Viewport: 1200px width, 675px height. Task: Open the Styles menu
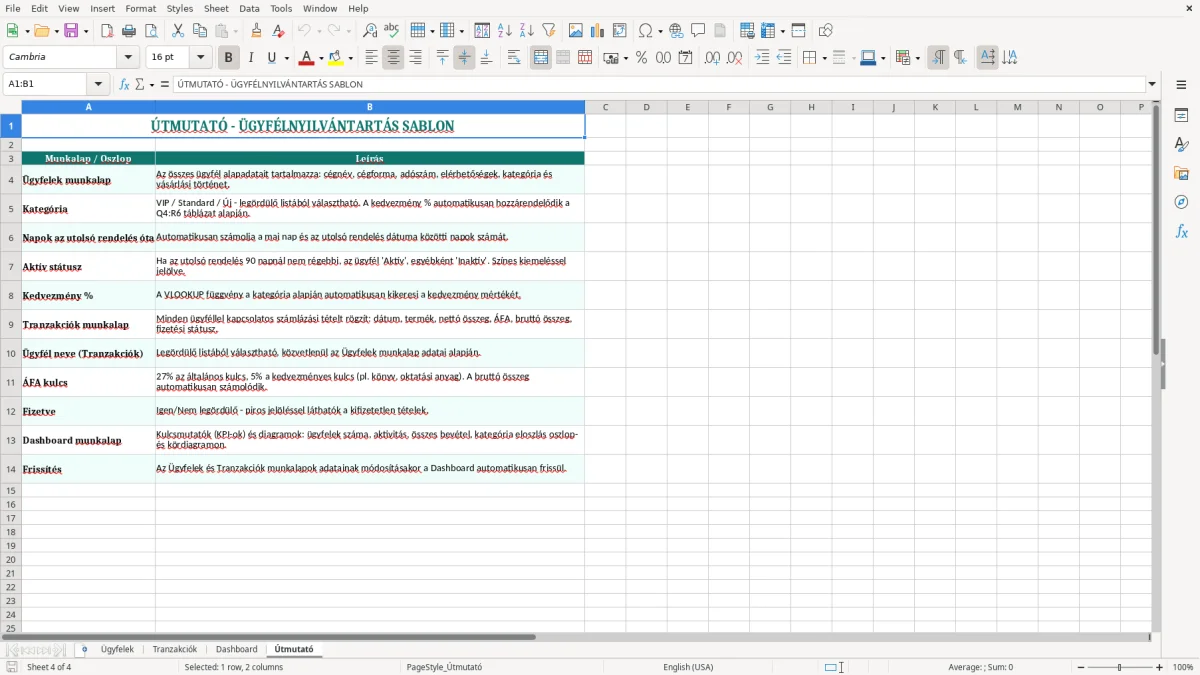pos(180,8)
